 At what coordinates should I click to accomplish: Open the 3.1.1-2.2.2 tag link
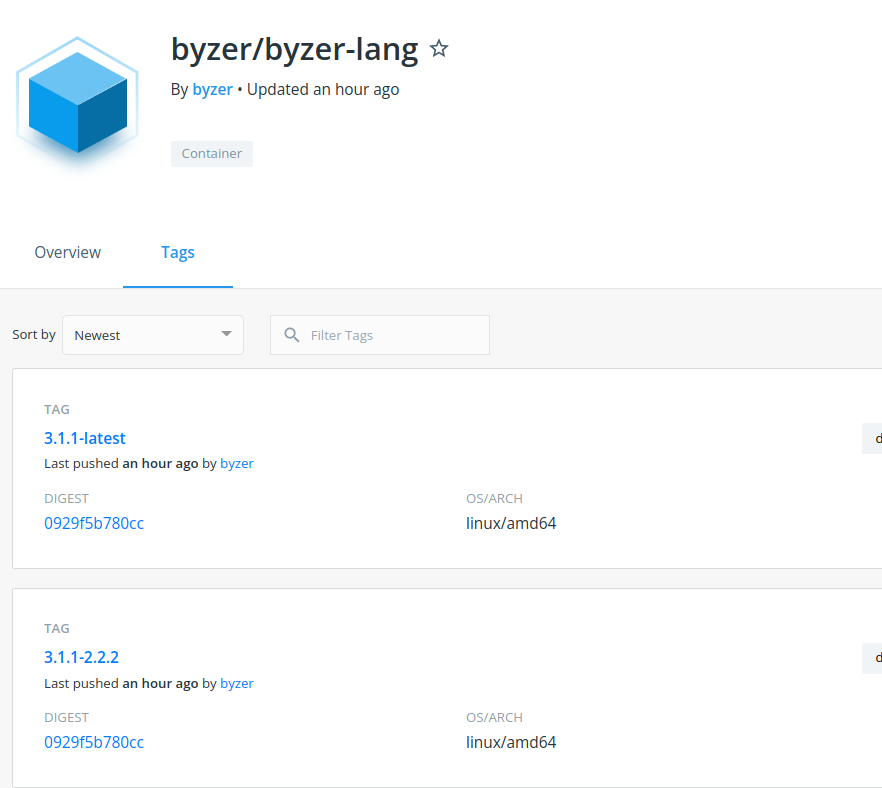pyautogui.click(x=82, y=658)
